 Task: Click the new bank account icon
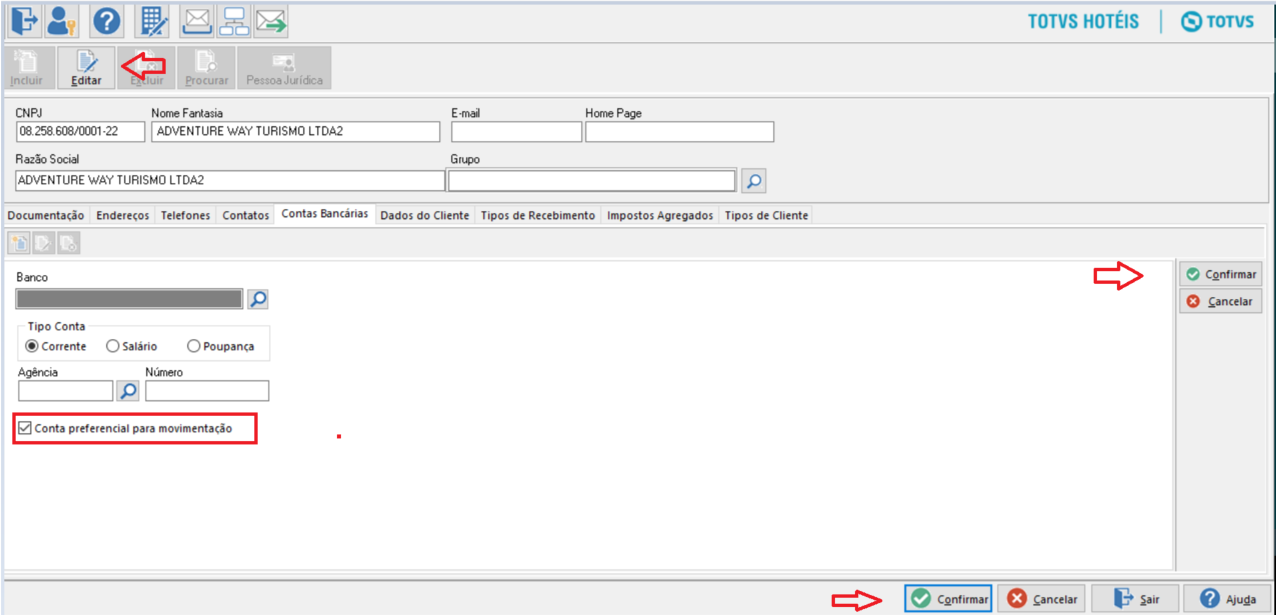click(19, 243)
